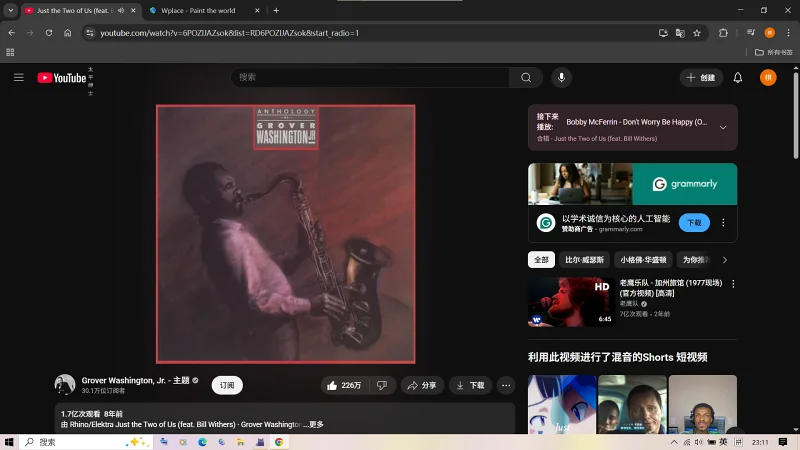Dislike the video with thumbs down
This screenshot has width=800, height=450.
(382, 385)
